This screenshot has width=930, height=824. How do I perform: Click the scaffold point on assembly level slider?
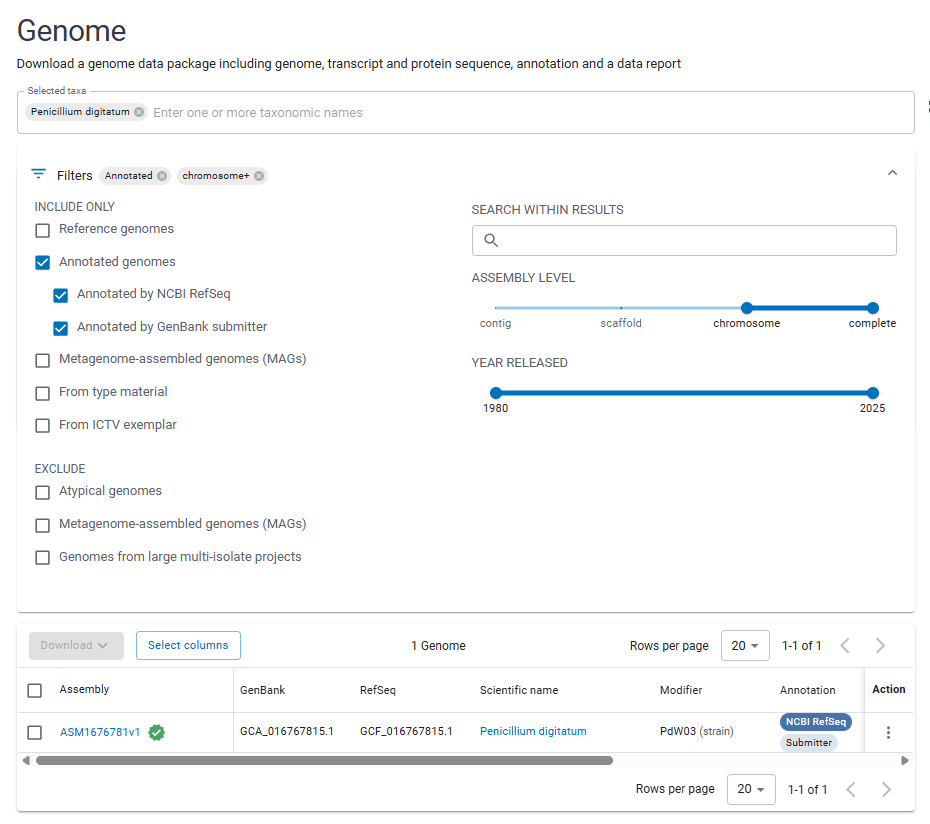621,308
